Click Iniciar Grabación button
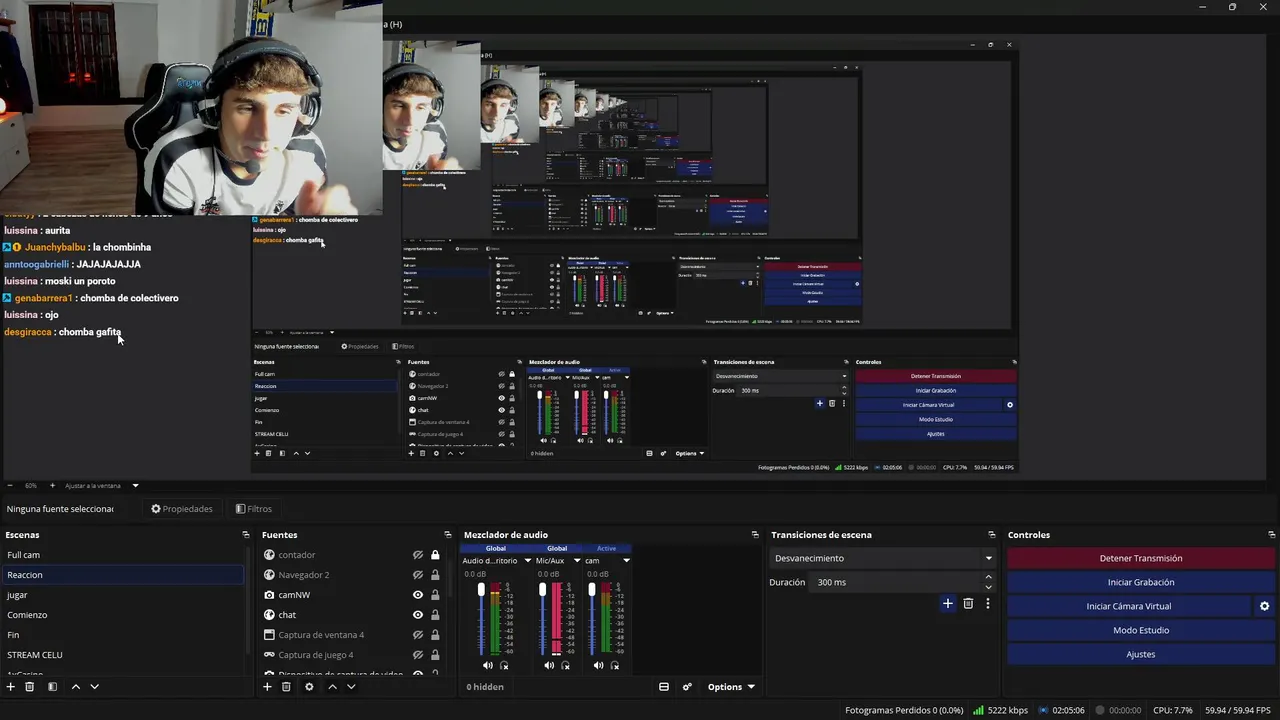The image size is (1280, 720). pos(1141,582)
